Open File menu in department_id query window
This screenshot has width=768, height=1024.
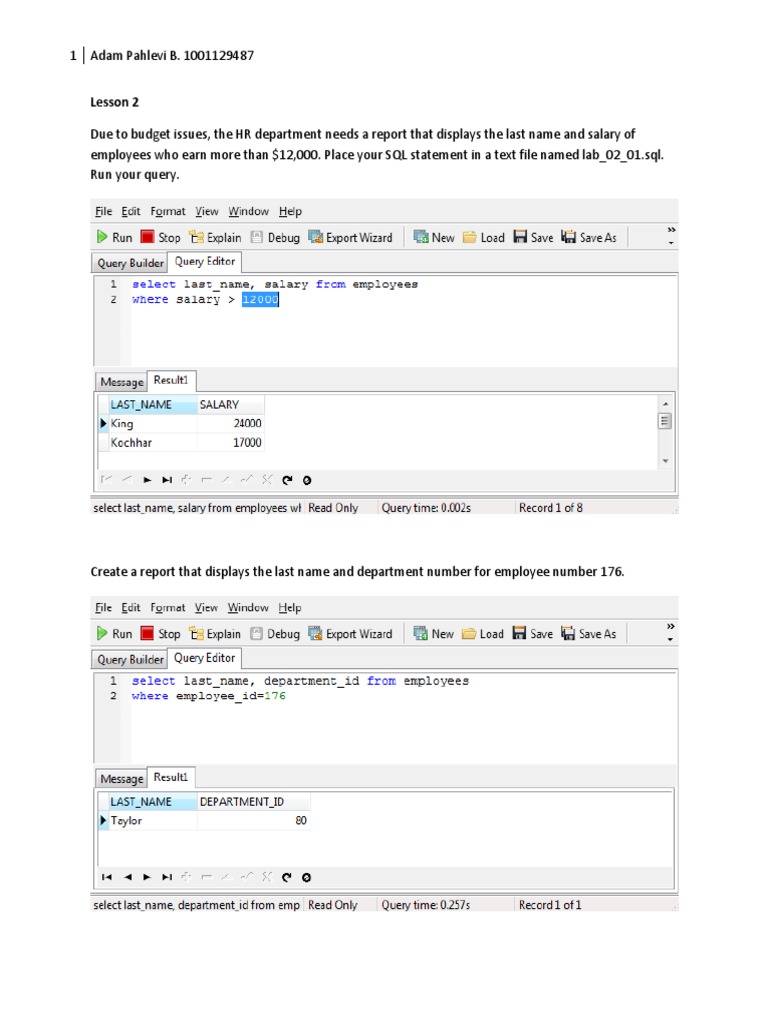[103, 607]
